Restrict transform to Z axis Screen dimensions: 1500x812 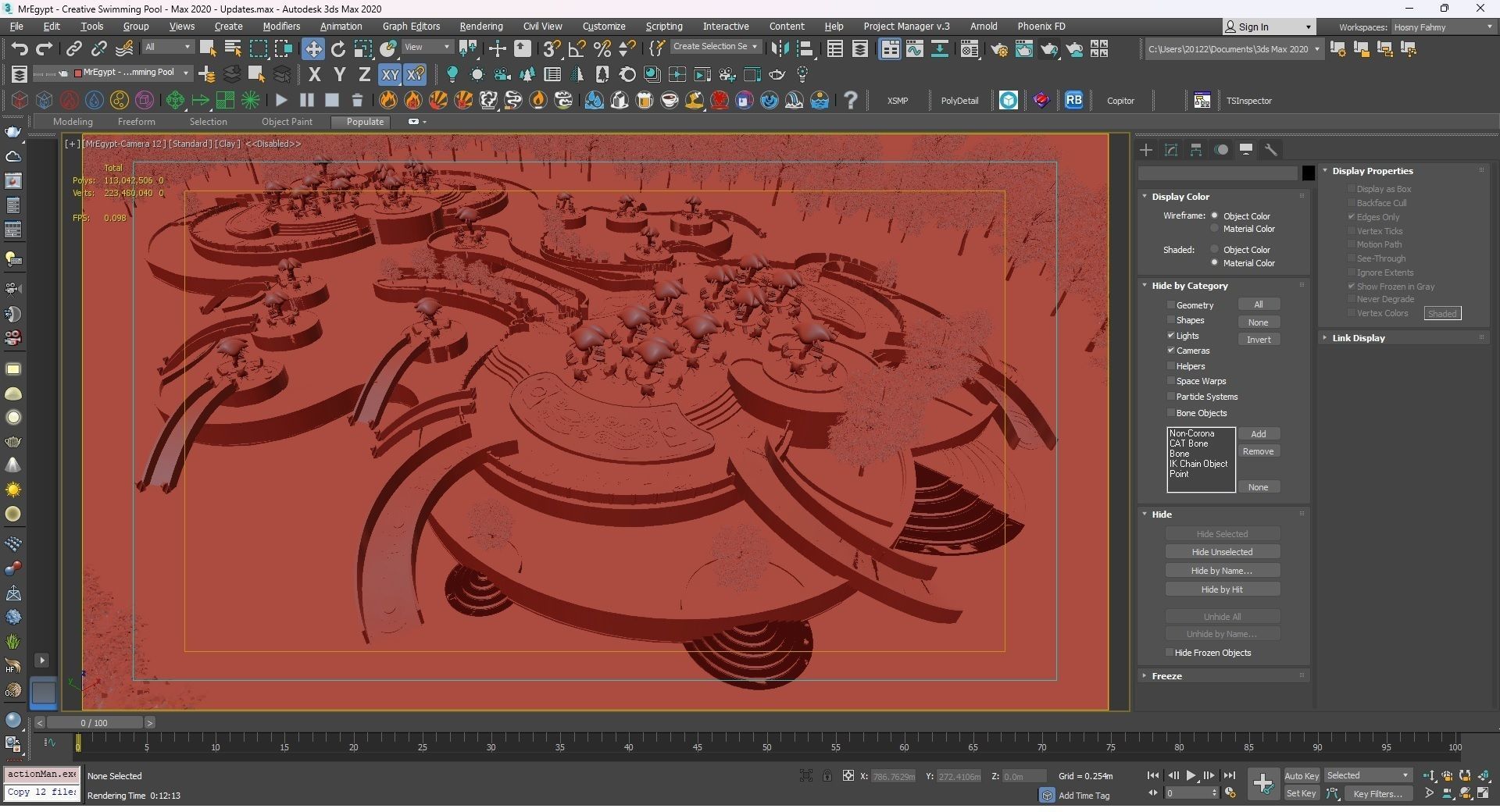[364, 75]
